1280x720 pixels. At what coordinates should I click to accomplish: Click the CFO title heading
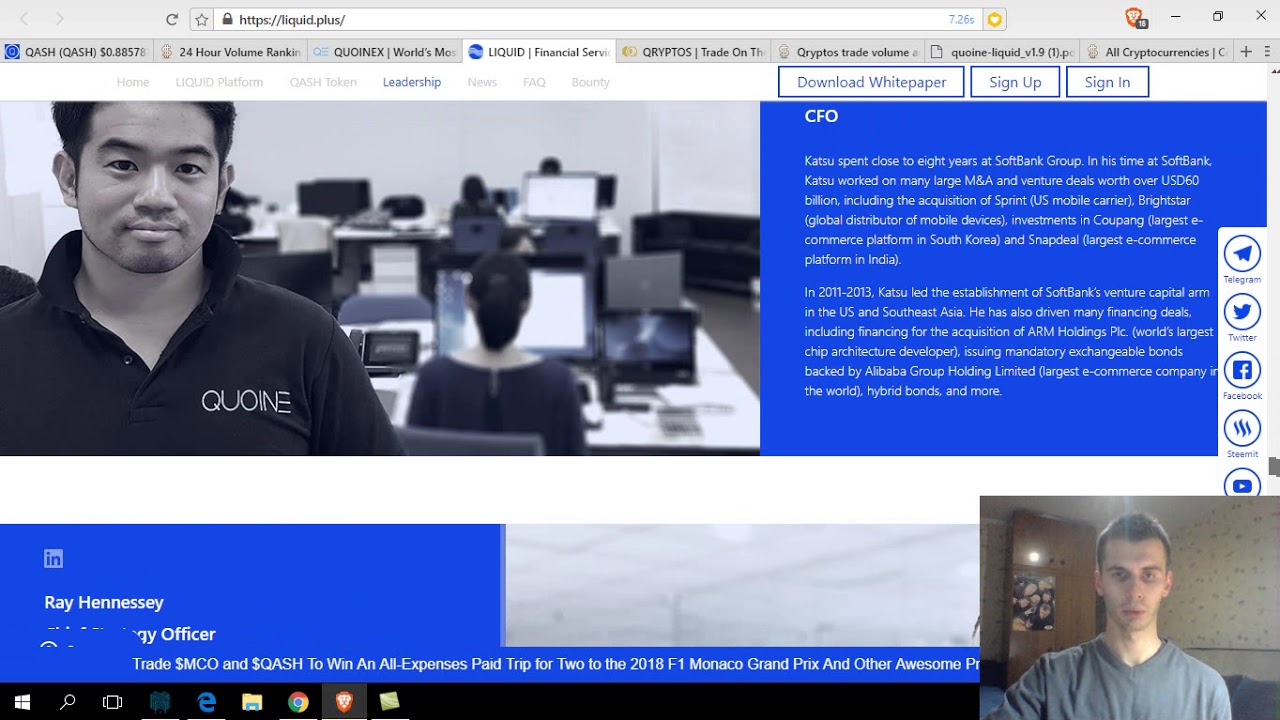point(821,116)
